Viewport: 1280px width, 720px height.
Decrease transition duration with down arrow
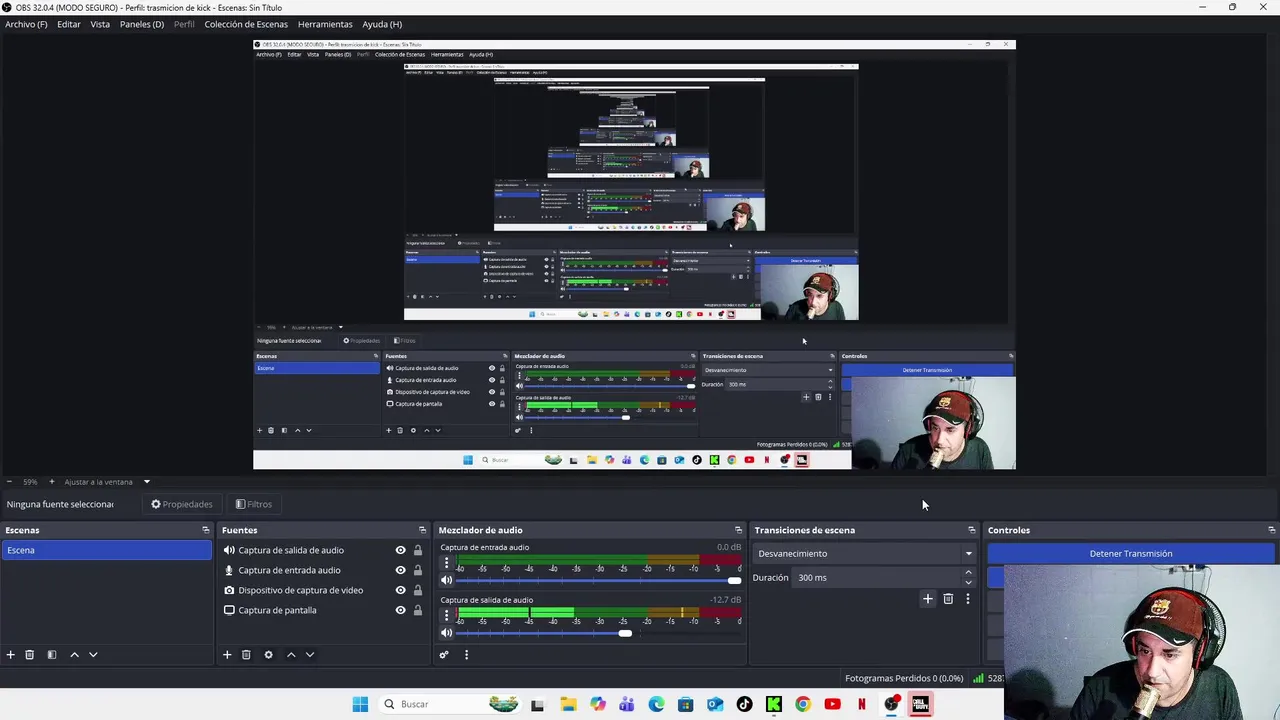coord(968,582)
